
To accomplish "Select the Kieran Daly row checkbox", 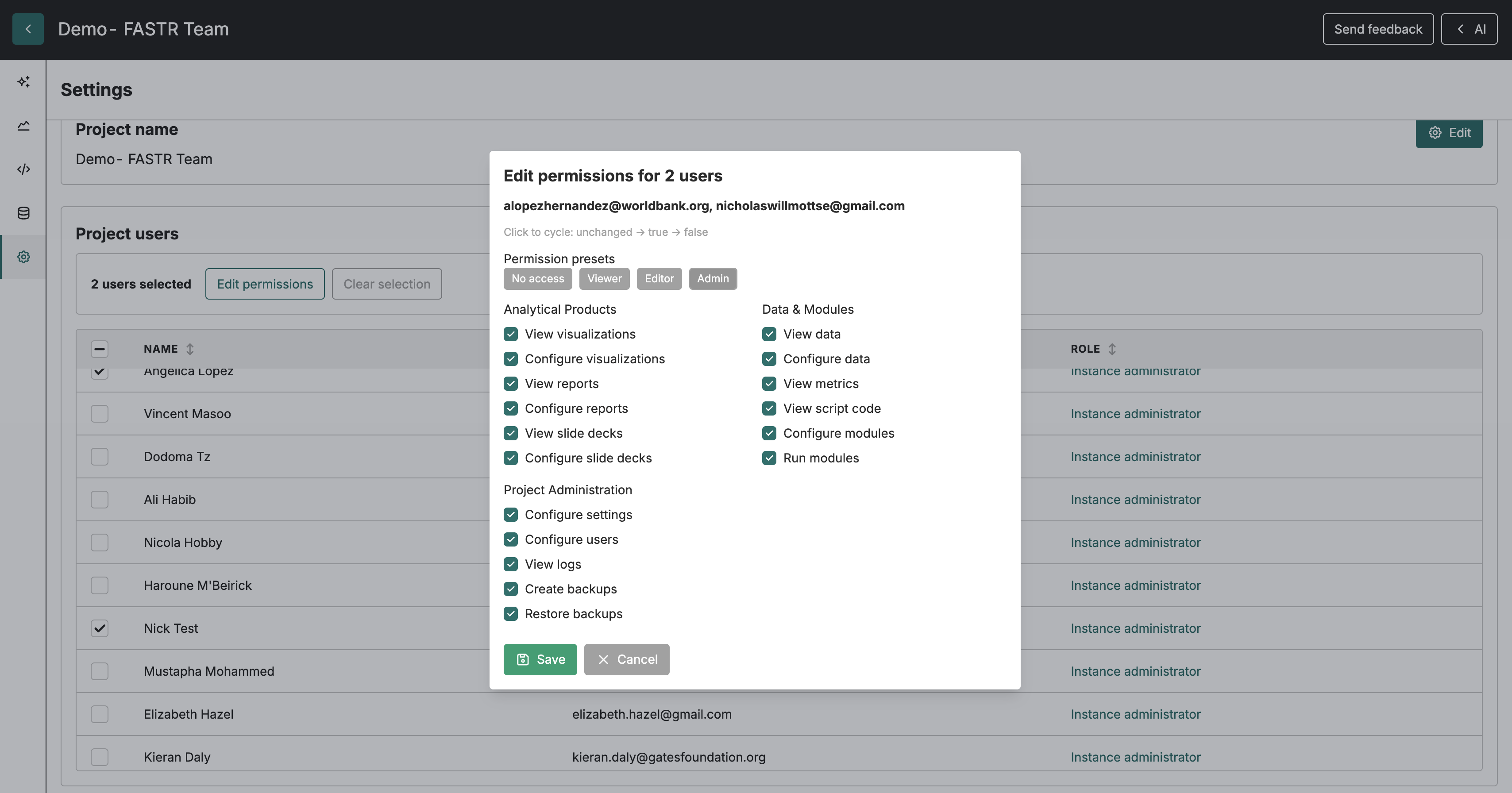I will pos(100,757).
